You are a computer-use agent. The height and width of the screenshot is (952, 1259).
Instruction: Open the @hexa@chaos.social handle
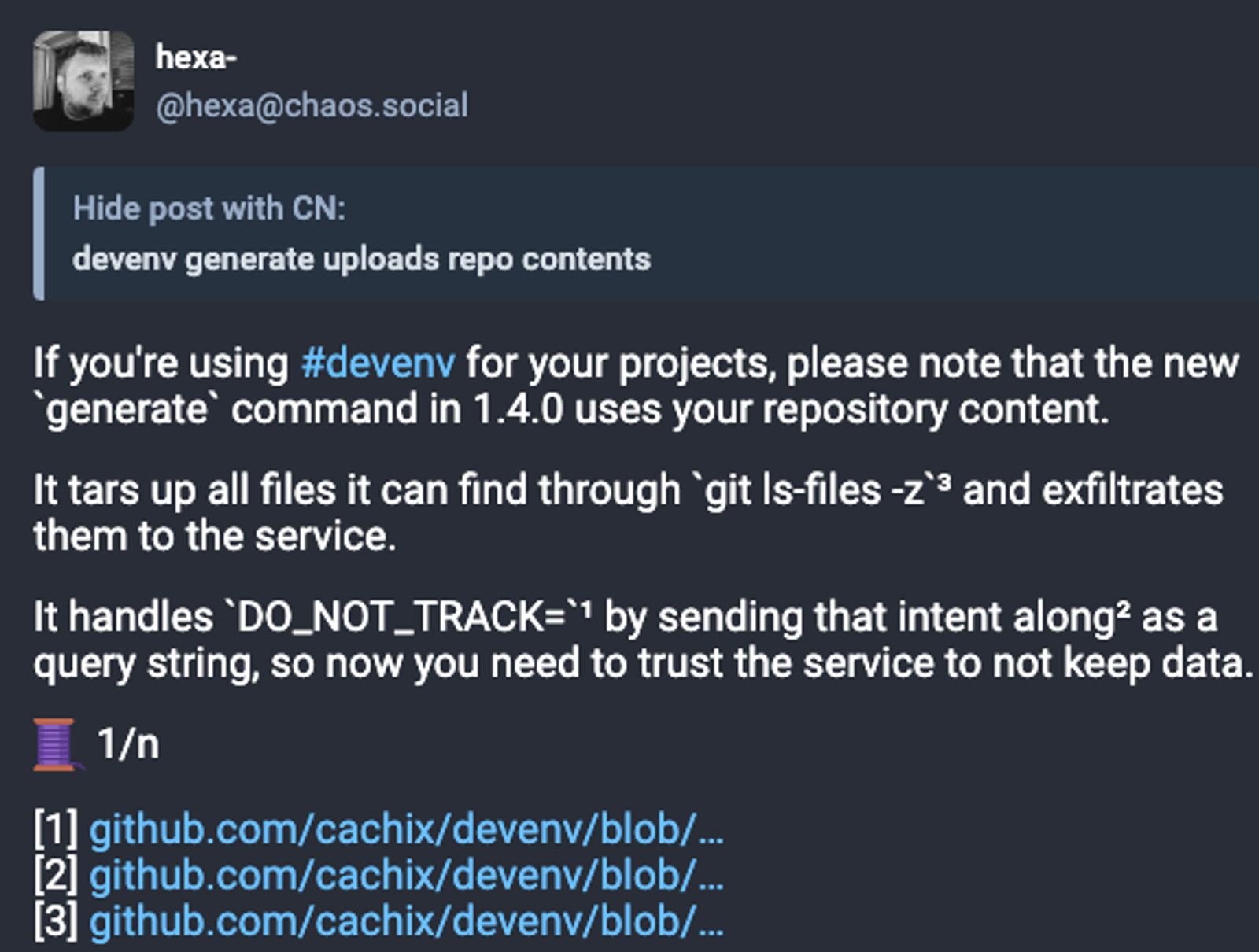point(312,105)
